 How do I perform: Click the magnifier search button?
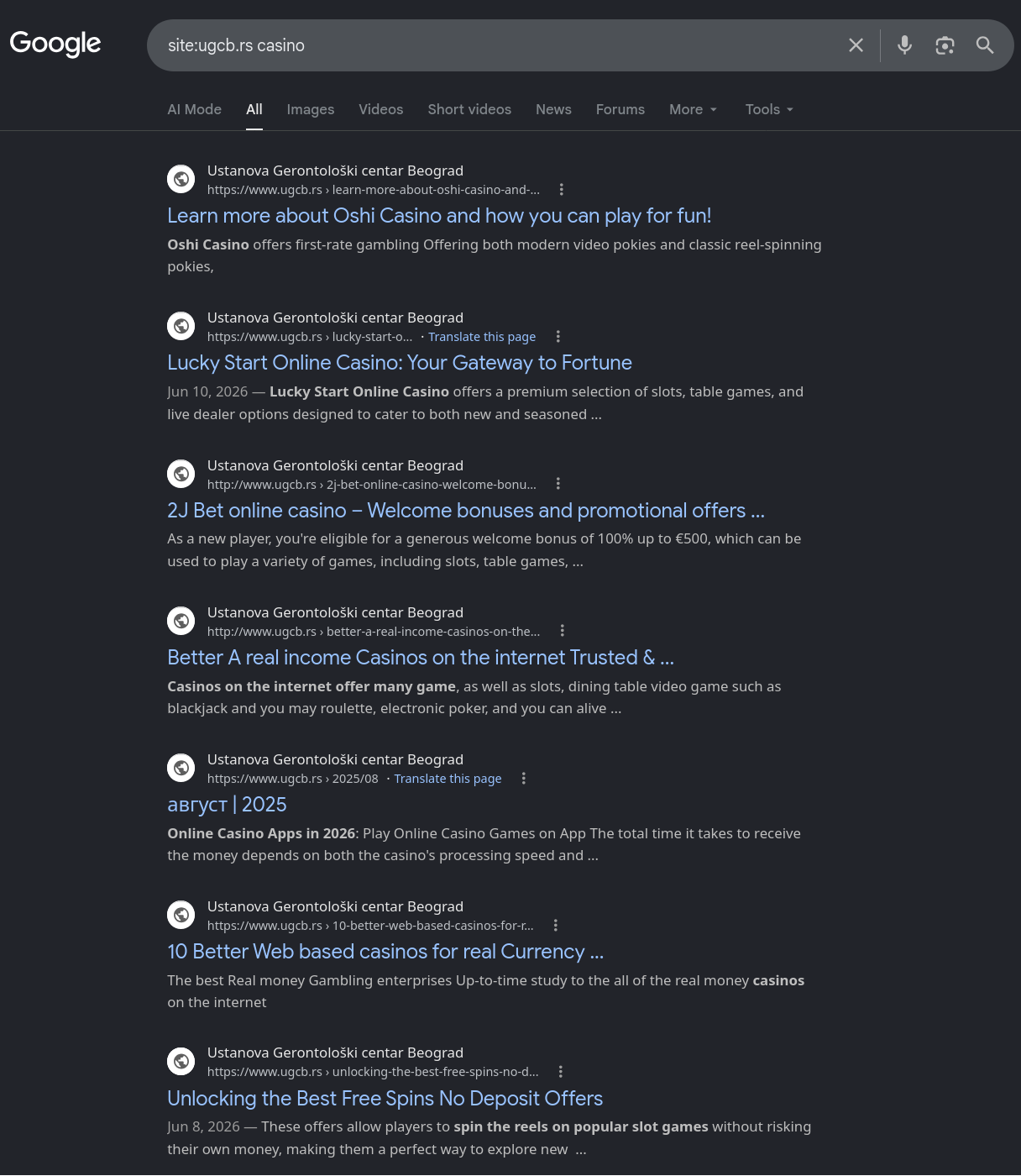click(x=985, y=45)
